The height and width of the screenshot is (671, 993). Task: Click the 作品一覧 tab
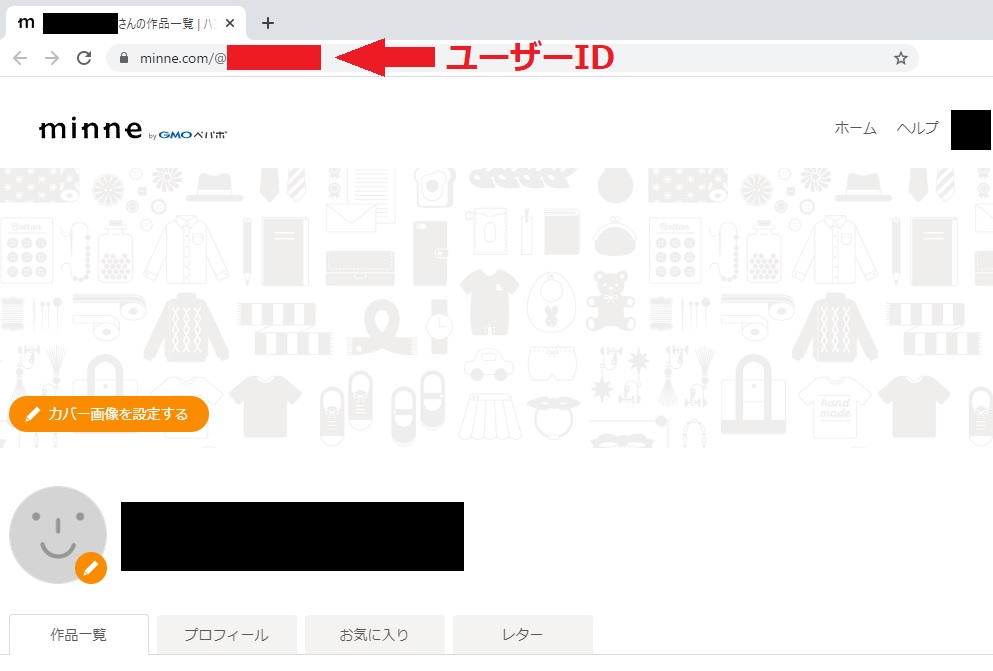(x=77, y=634)
